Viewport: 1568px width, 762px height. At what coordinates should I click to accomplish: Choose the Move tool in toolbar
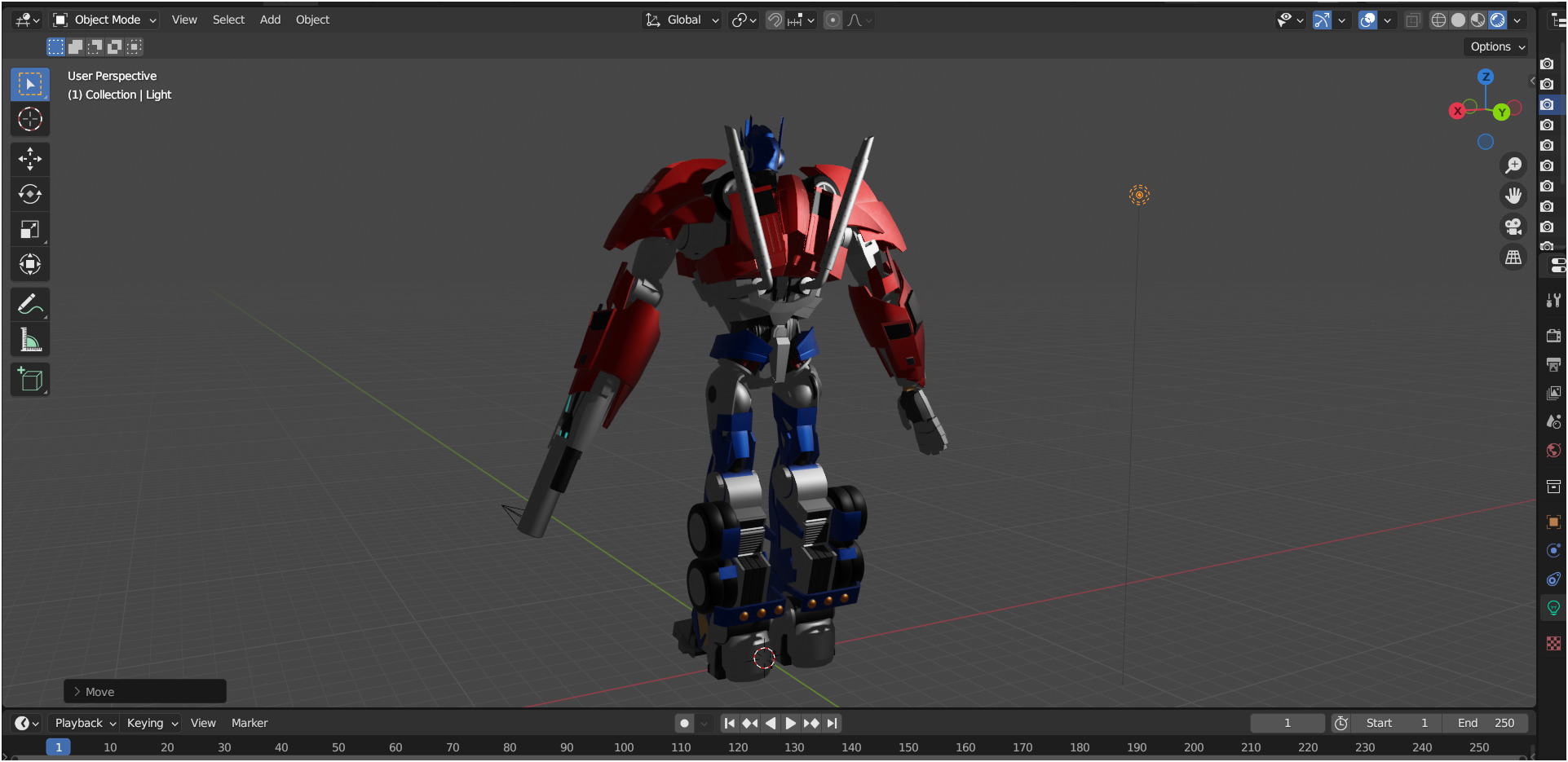(30, 159)
